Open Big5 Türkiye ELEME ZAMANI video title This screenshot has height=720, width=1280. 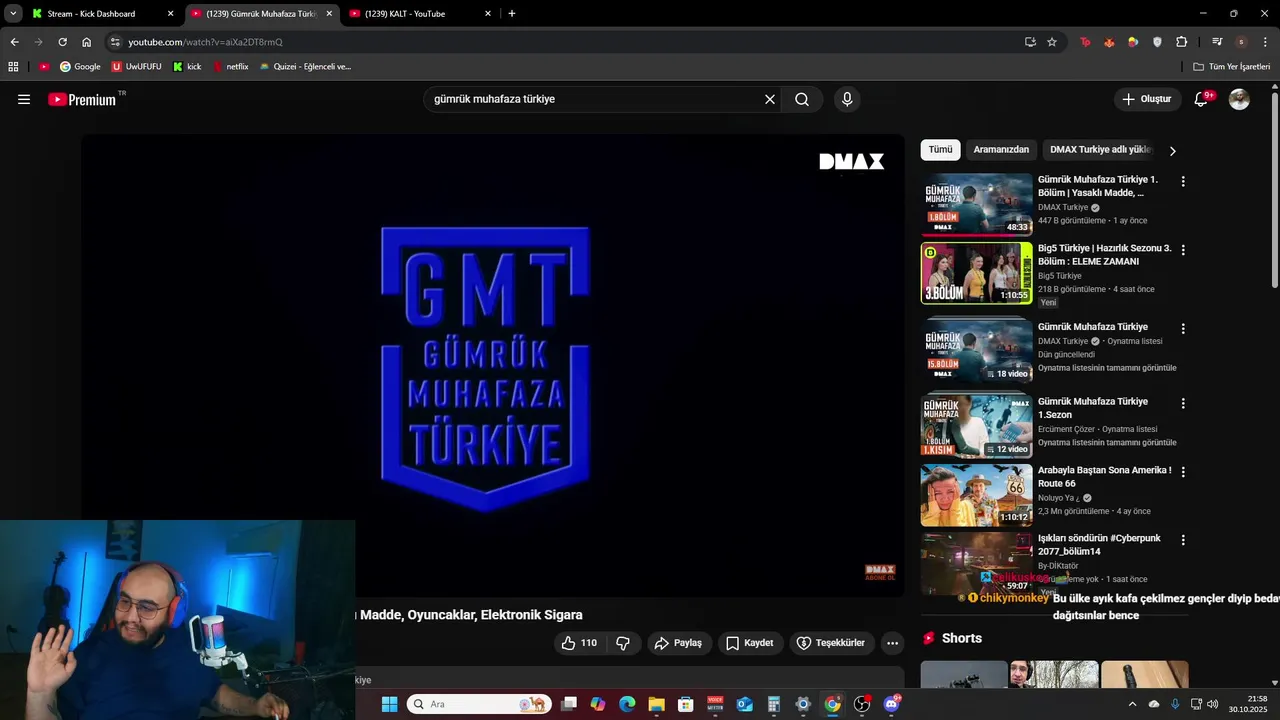point(1104,254)
